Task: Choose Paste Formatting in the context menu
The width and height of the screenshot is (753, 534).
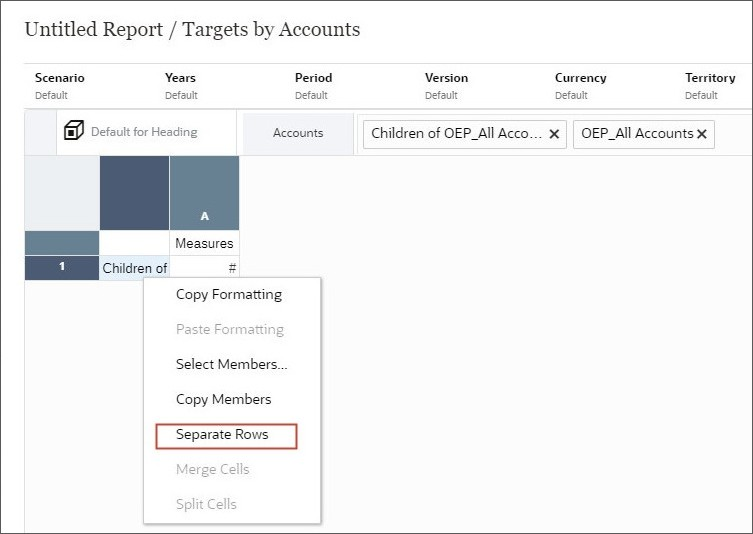Action: pos(230,329)
